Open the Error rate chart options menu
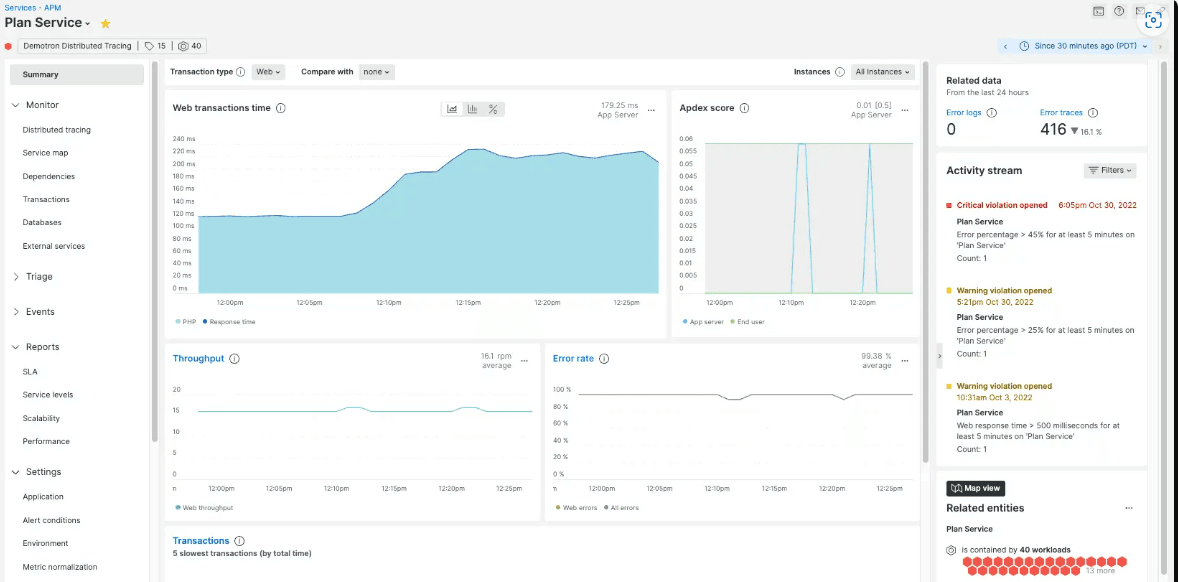This screenshot has width=1178, height=582. 904,360
